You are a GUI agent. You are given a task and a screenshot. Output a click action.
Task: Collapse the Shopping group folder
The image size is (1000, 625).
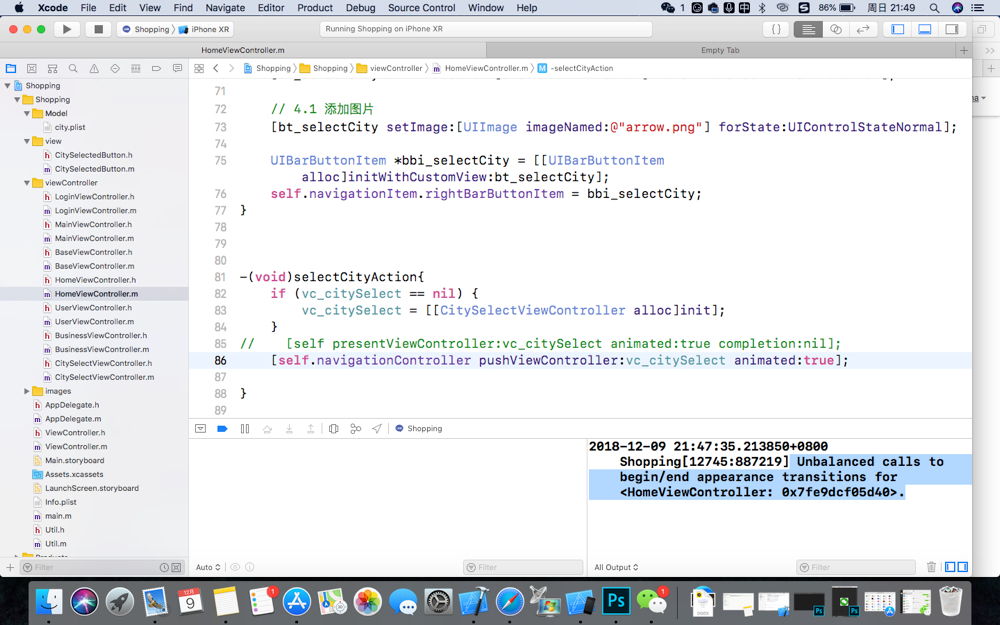tap(17, 99)
